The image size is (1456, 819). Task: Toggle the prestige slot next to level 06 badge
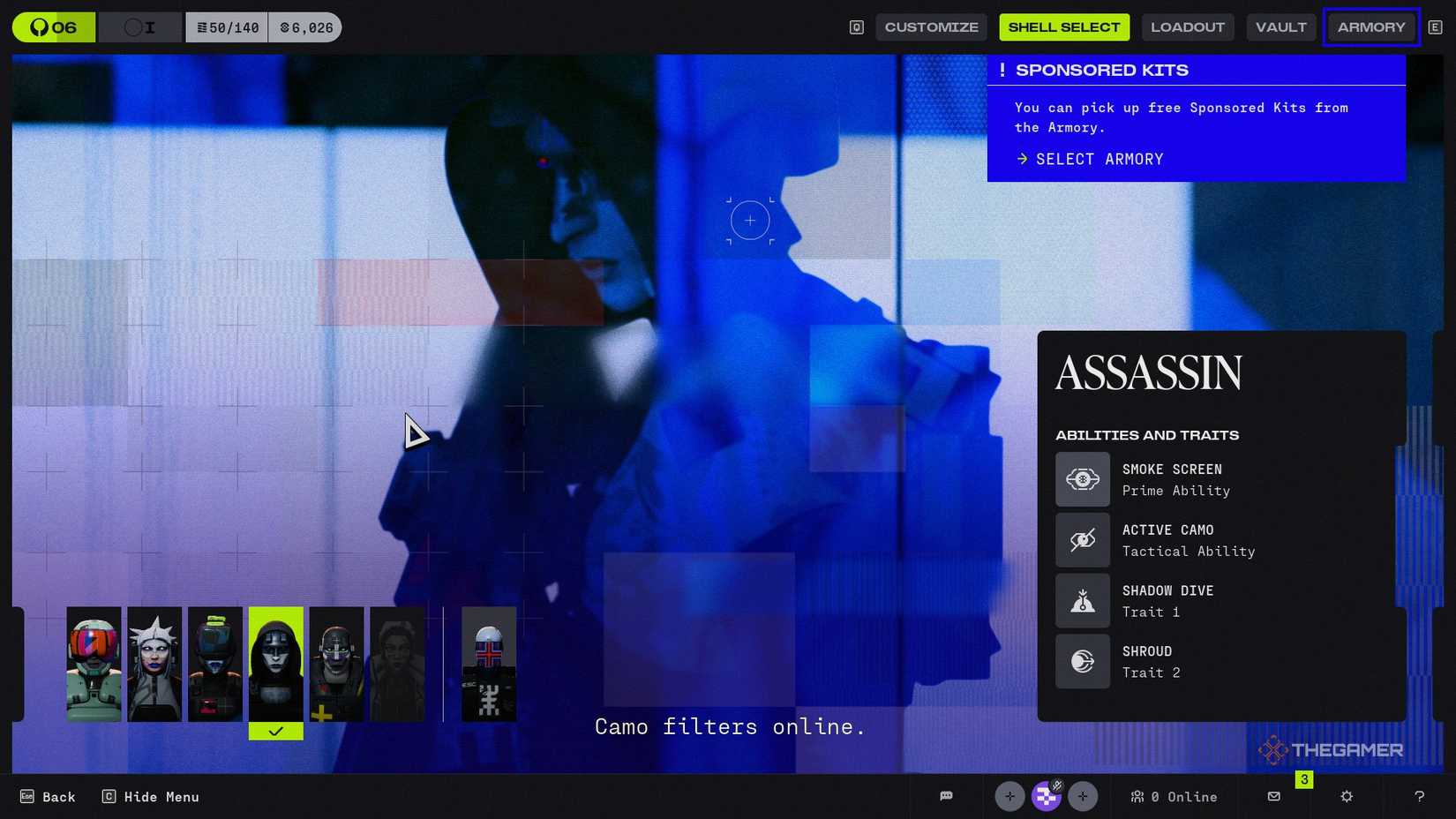[x=139, y=26]
